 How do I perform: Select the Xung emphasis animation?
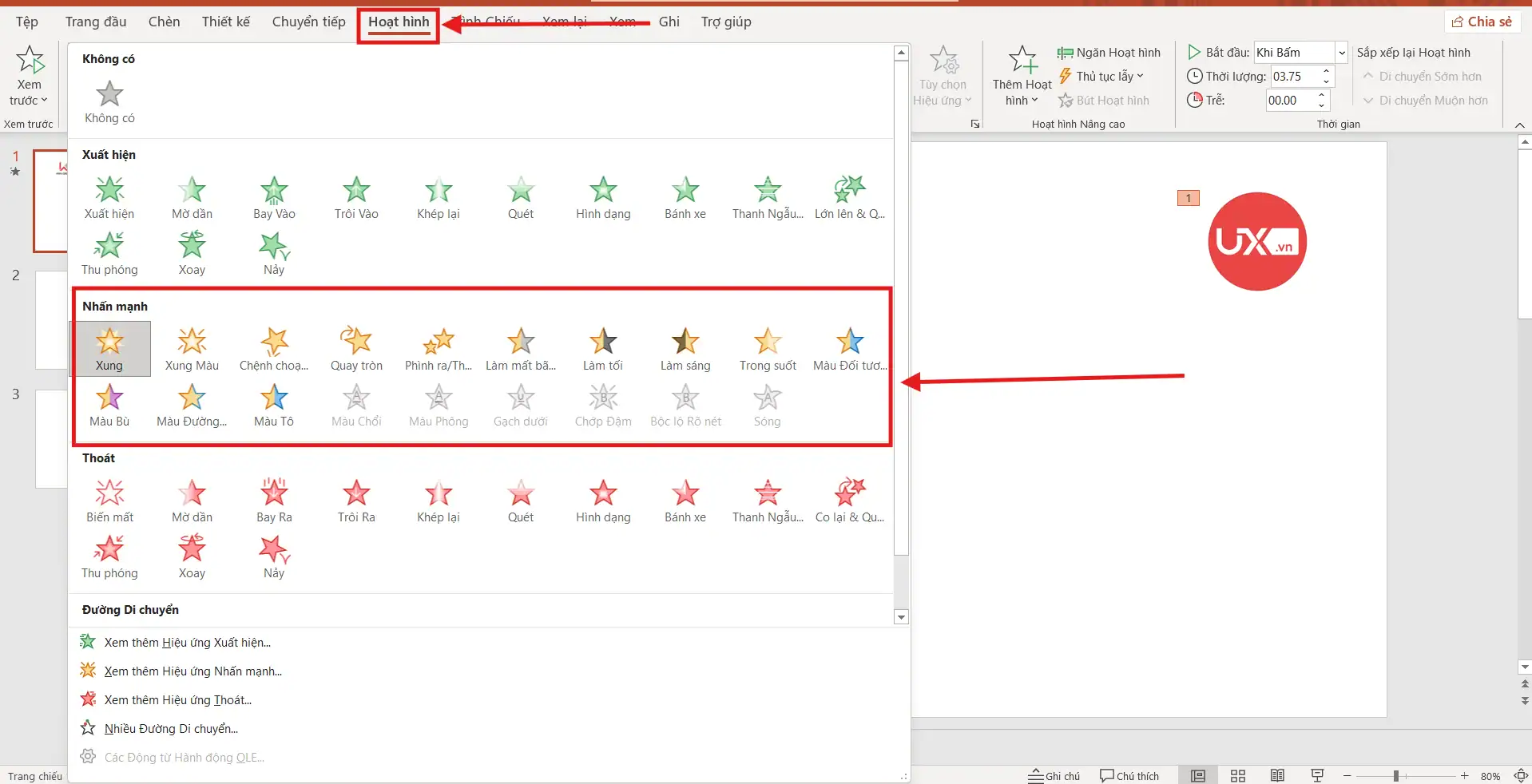109,349
